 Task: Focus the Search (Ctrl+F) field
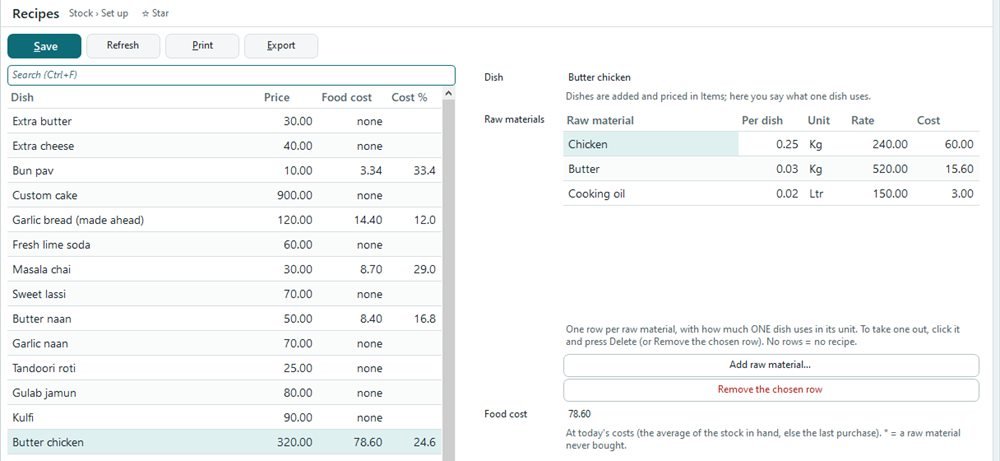click(x=232, y=75)
